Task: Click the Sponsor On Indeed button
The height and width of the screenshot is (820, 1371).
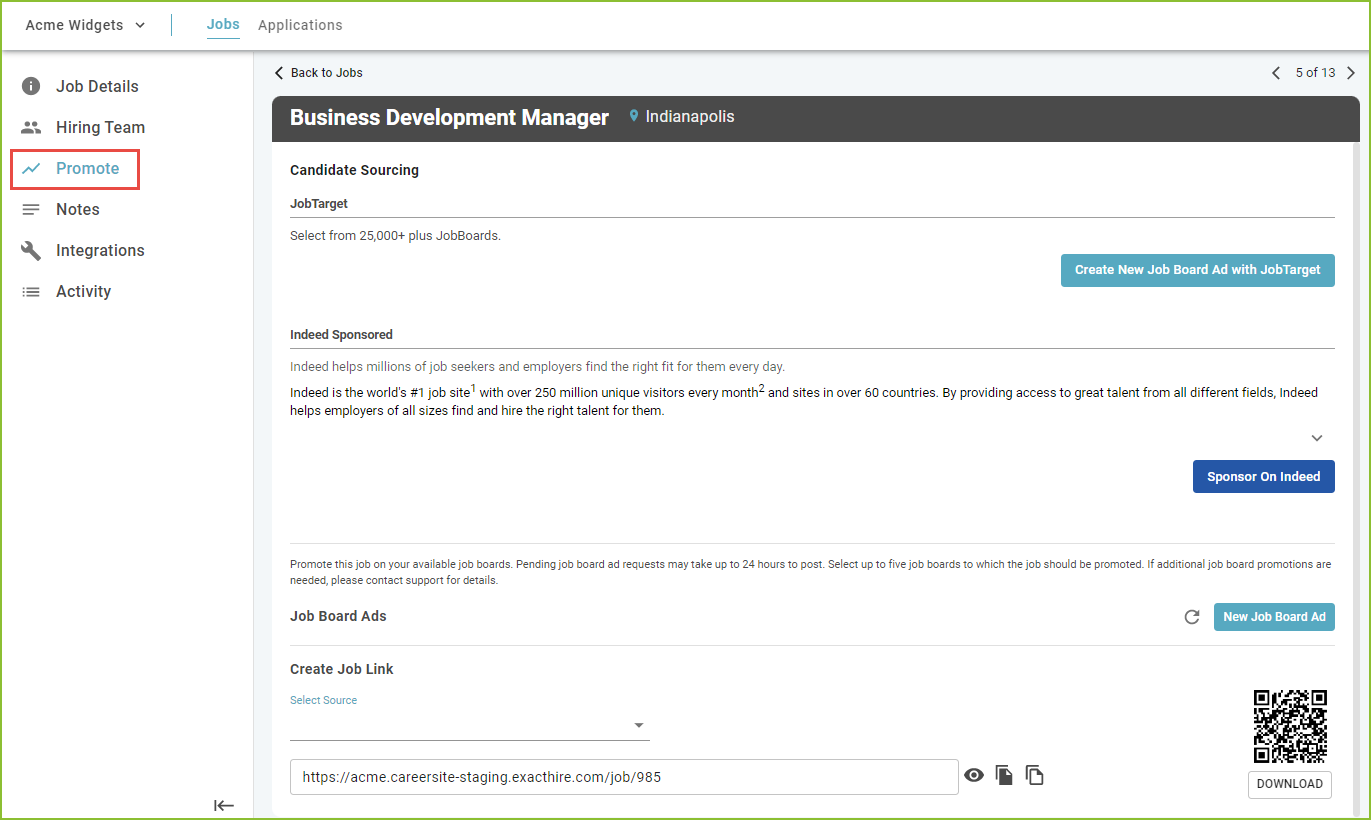Action: click(x=1264, y=477)
